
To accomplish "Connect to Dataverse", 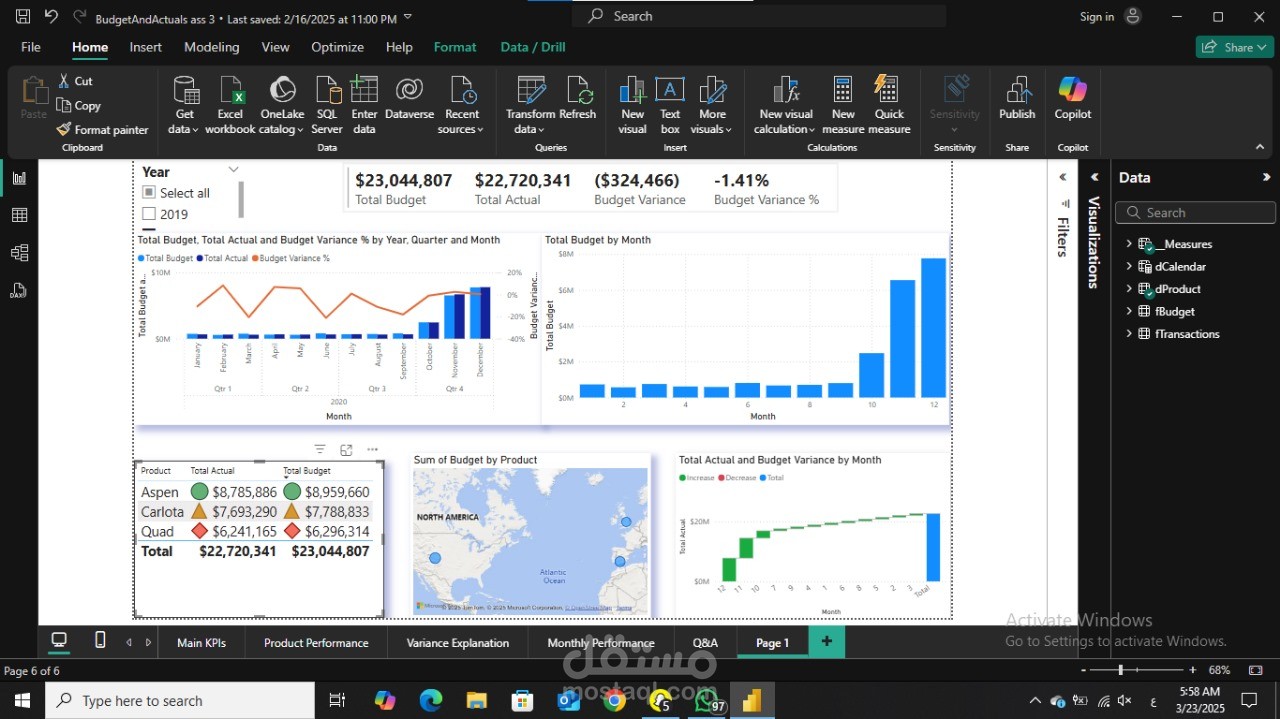I will (409, 99).
